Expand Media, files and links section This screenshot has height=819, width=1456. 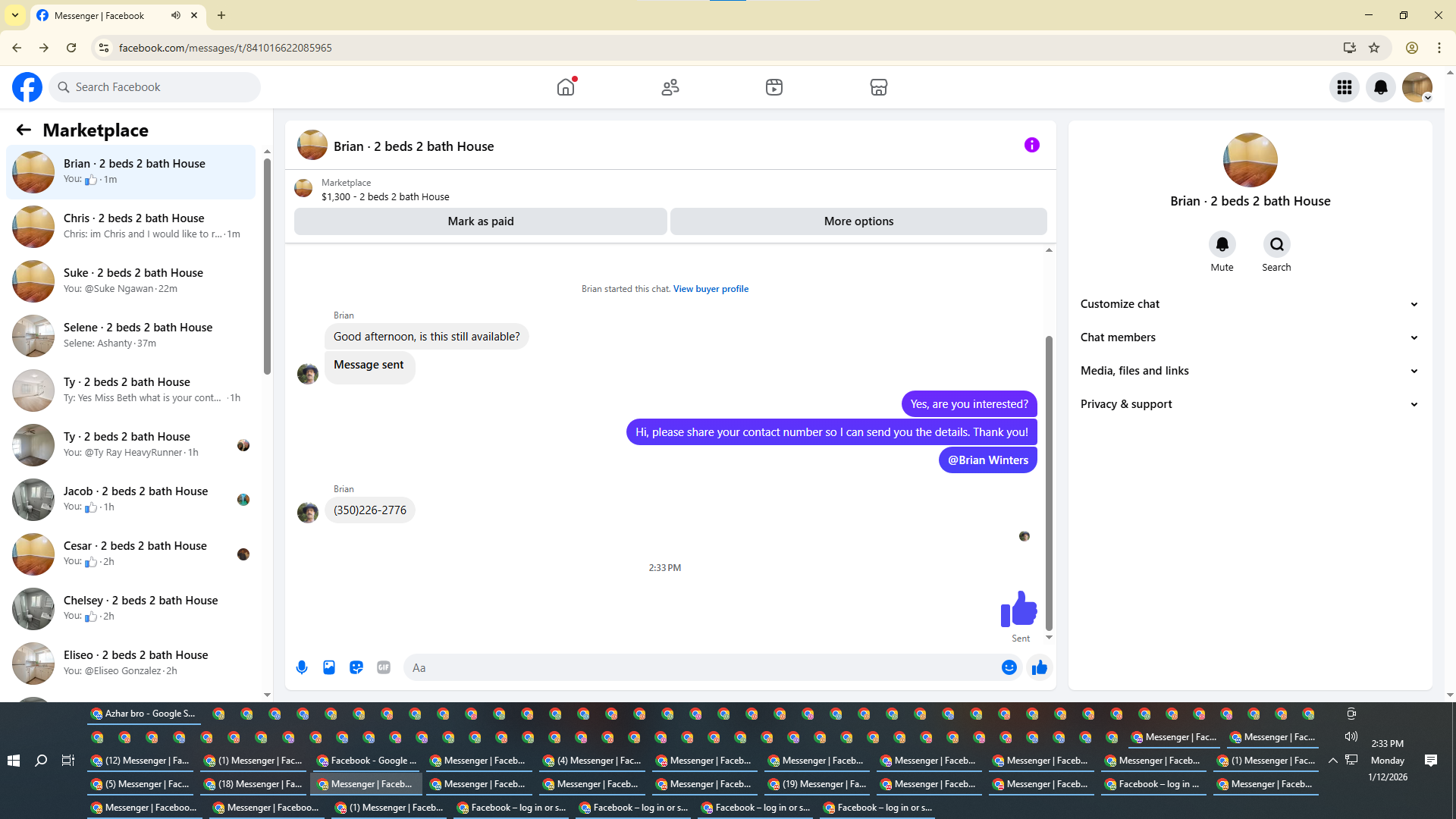coord(1249,371)
